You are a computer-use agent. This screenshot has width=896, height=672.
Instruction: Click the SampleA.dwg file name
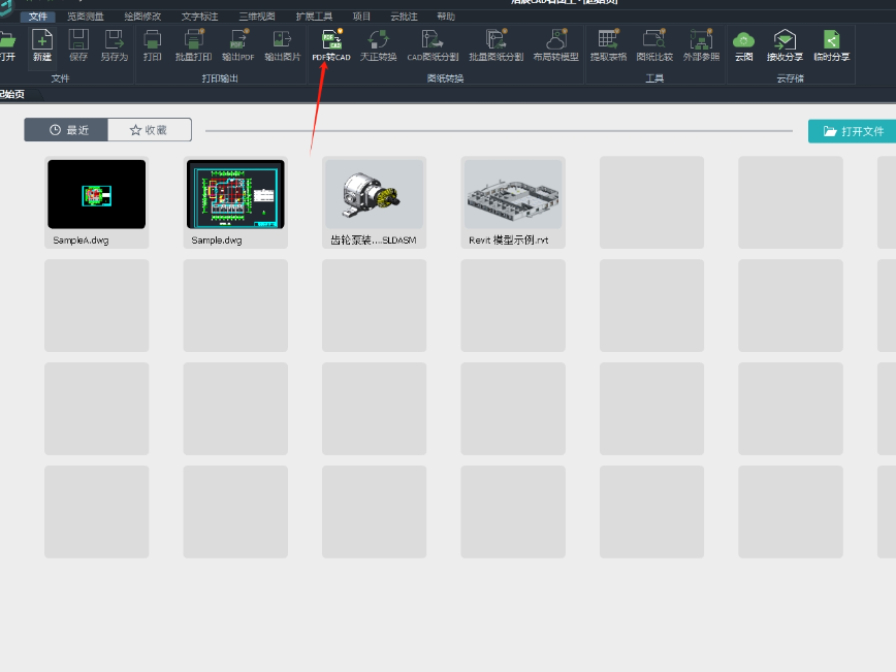pos(81,241)
